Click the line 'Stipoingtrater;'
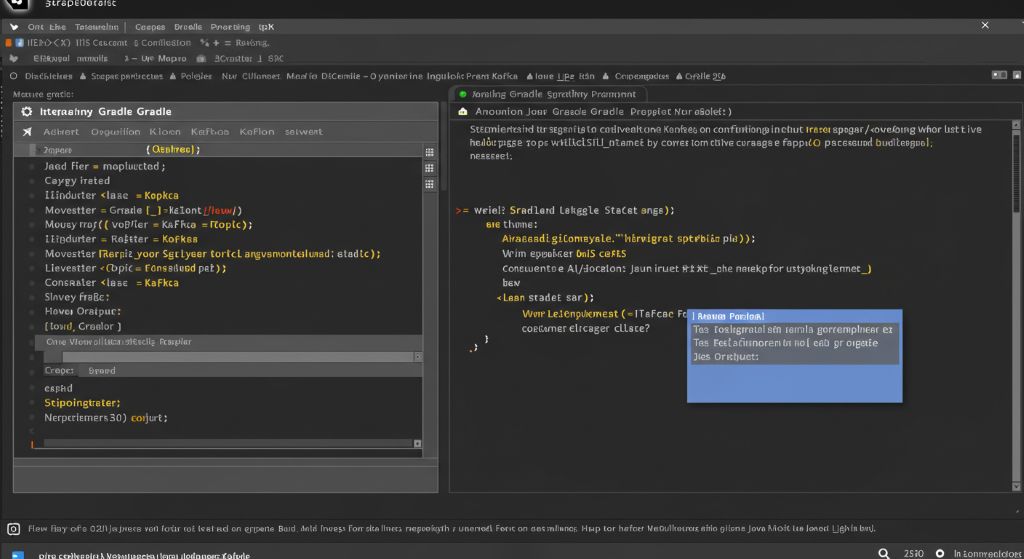1024x559 pixels. click(x=82, y=403)
